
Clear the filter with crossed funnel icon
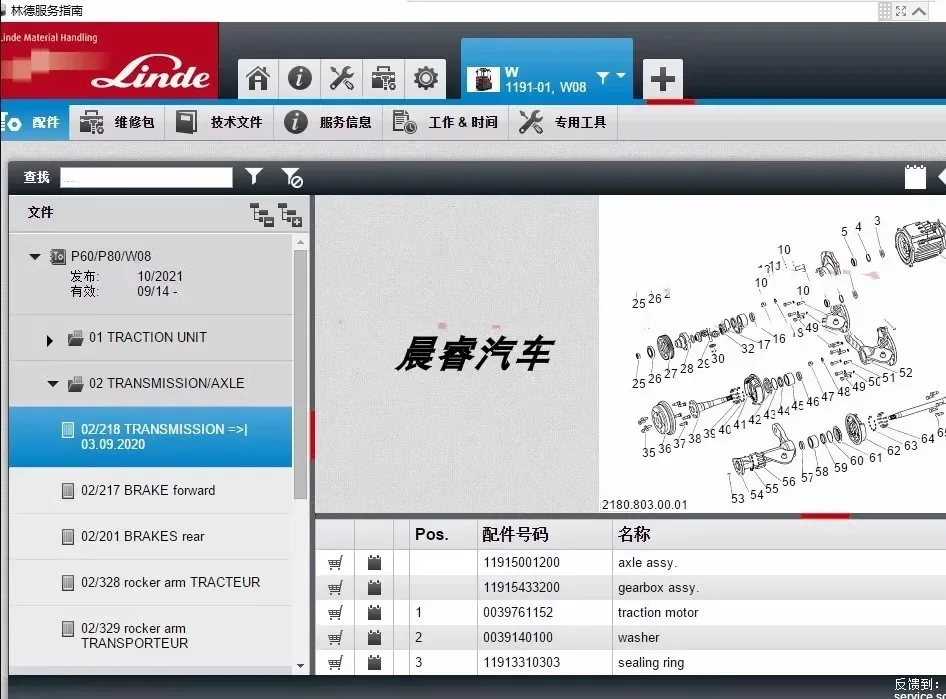coord(292,177)
